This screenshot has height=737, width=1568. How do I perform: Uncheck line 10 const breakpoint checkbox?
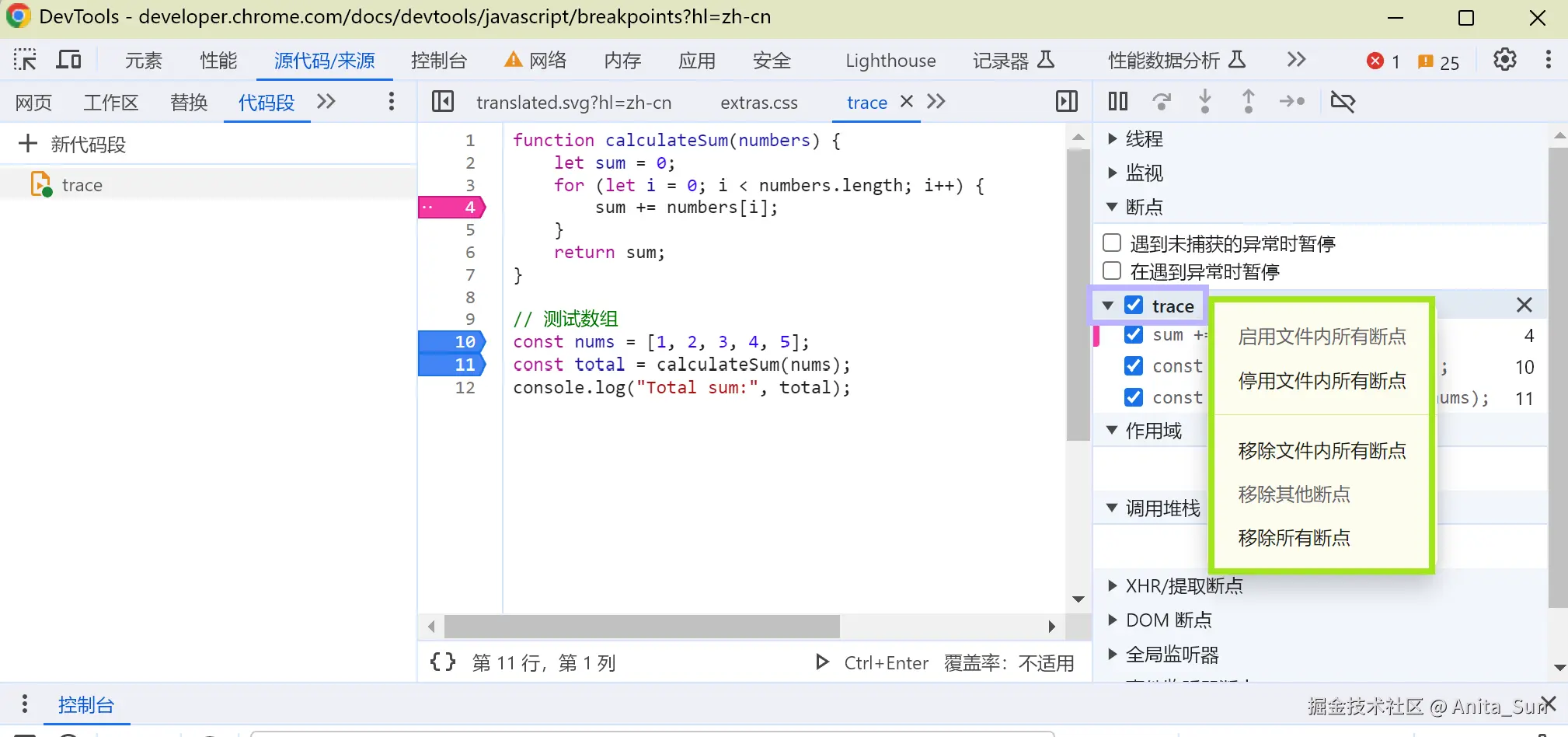(1134, 366)
